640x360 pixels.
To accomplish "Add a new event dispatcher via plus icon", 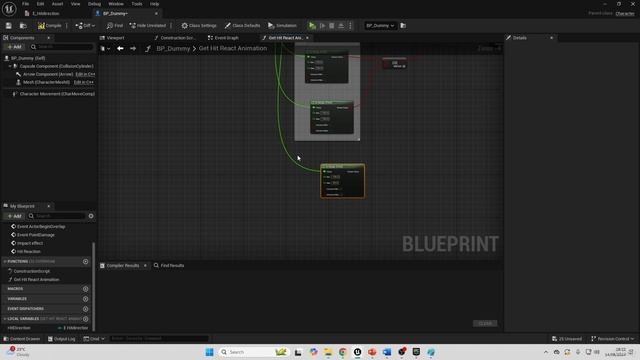I will click(86, 309).
